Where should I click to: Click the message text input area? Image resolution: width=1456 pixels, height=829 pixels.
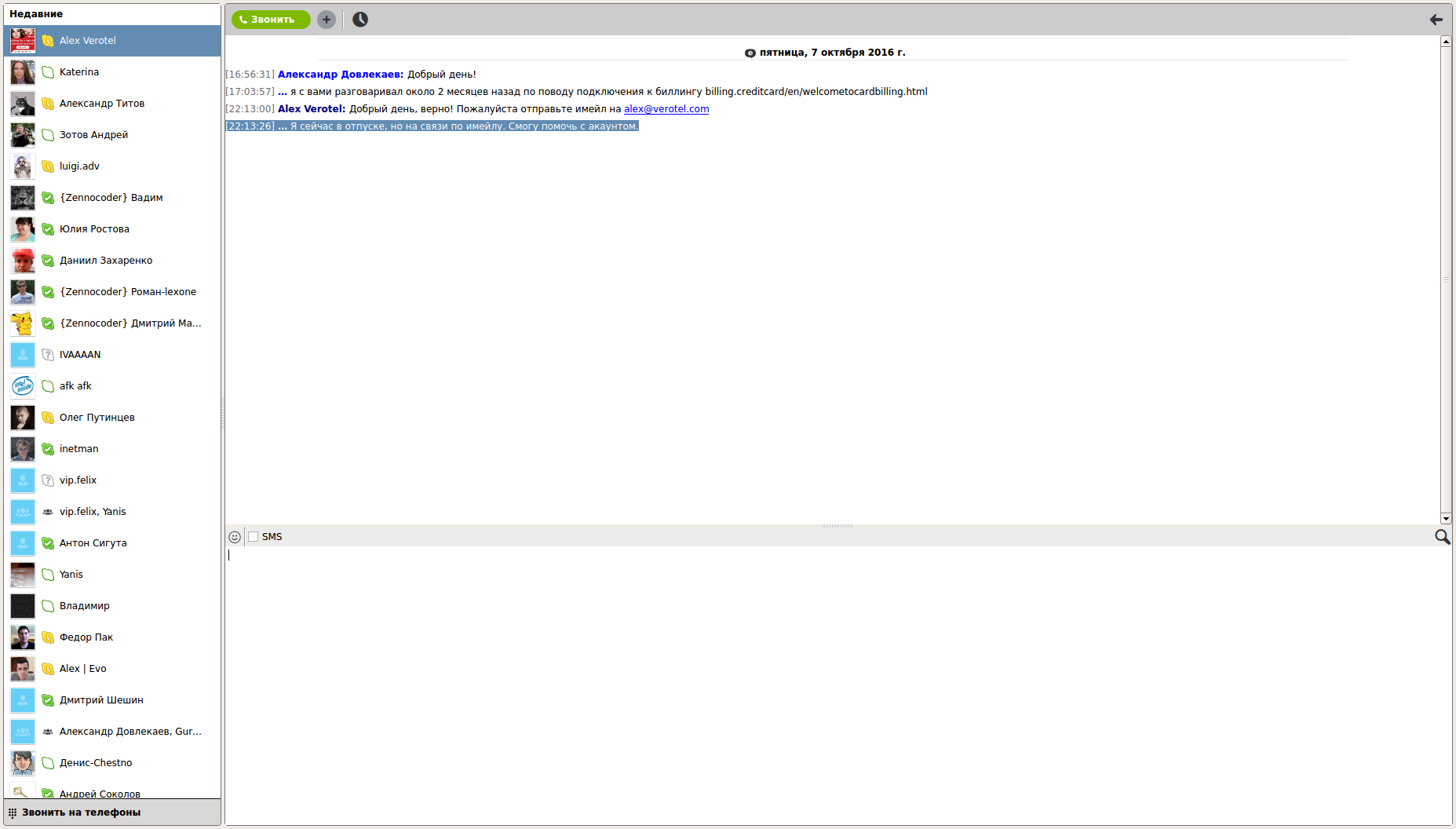point(837,685)
